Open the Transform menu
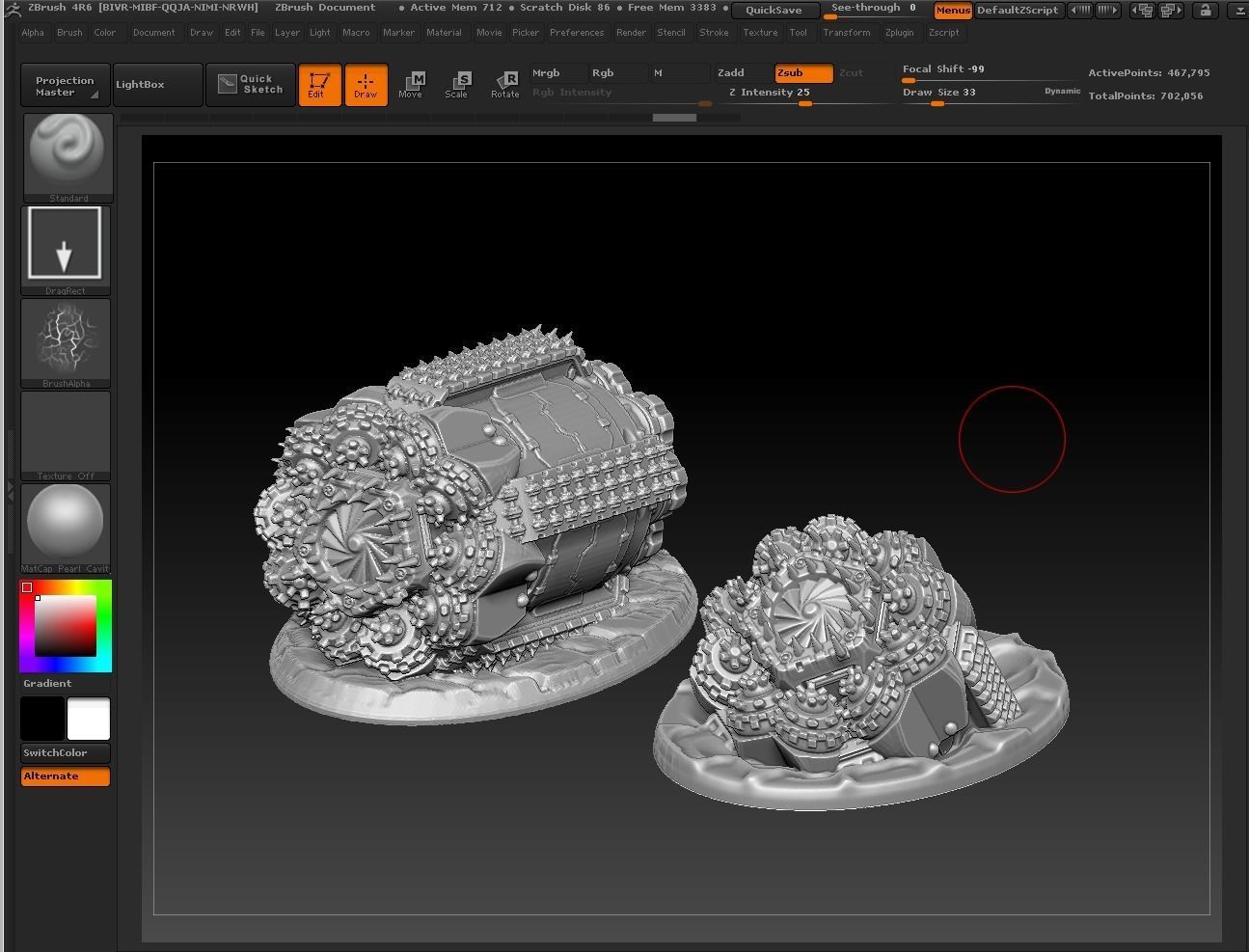Image resolution: width=1249 pixels, height=952 pixels. (x=847, y=33)
